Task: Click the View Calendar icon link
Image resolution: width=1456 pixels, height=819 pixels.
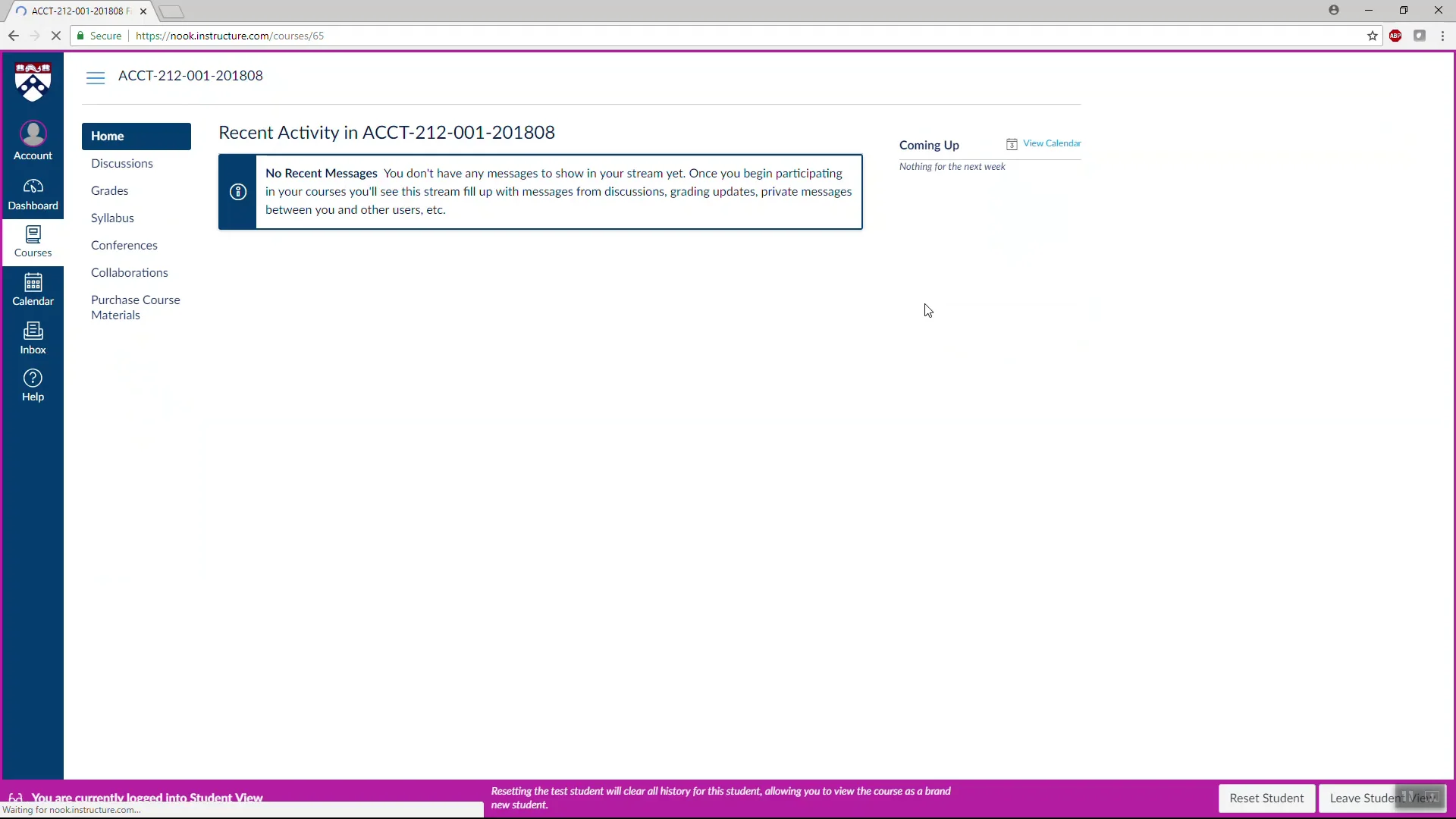Action: (x=1012, y=143)
